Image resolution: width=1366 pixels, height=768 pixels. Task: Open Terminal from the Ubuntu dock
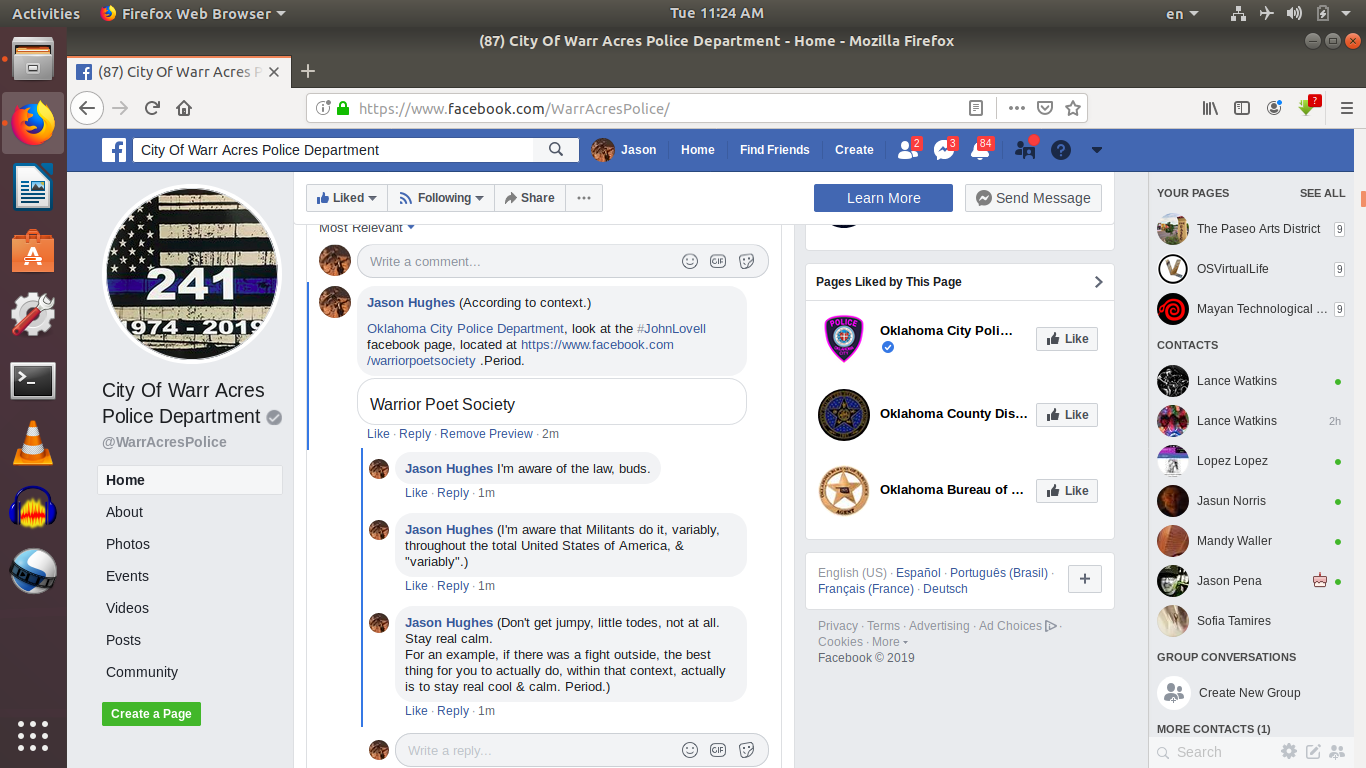(33, 381)
